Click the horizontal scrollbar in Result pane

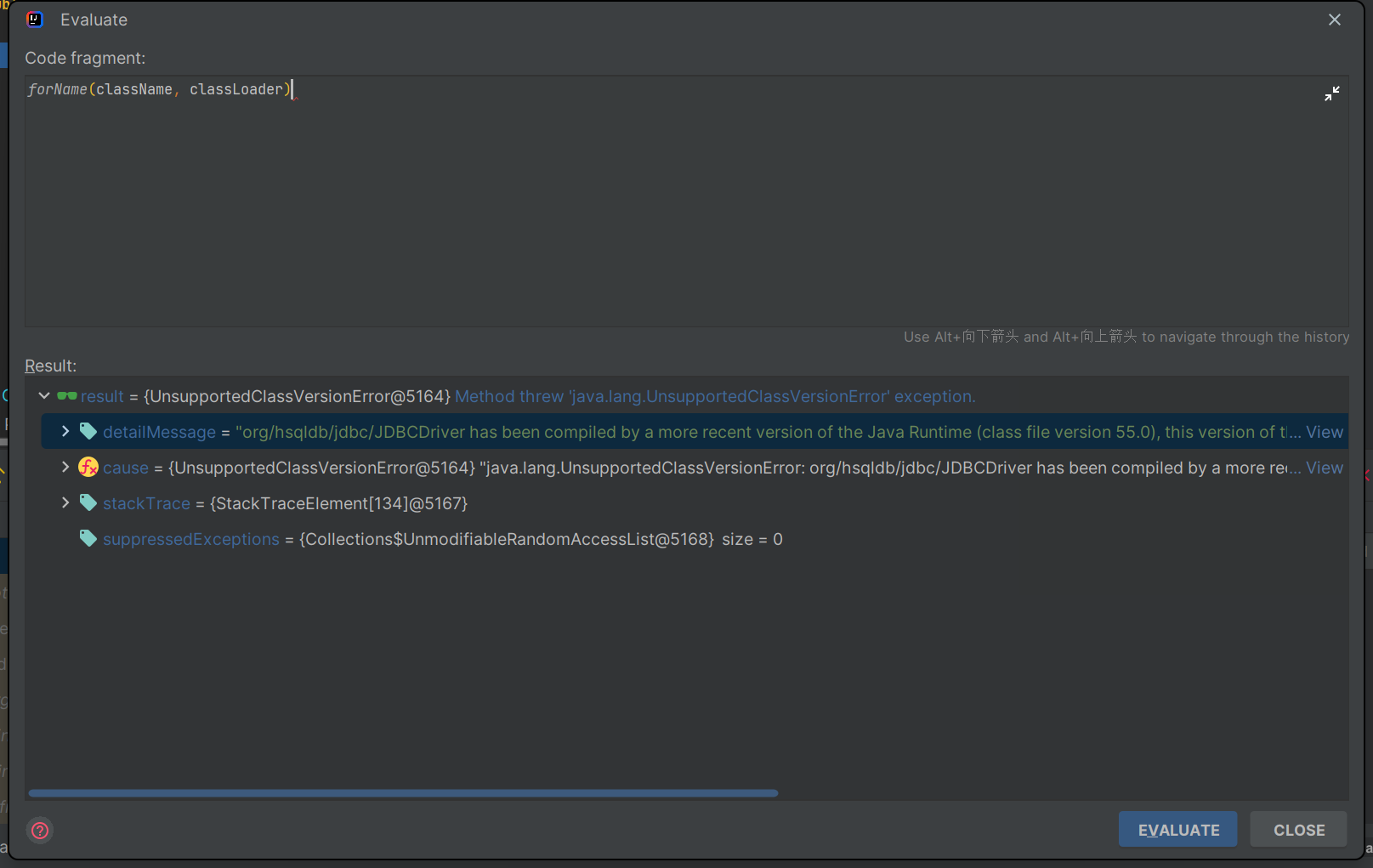coord(403,793)
